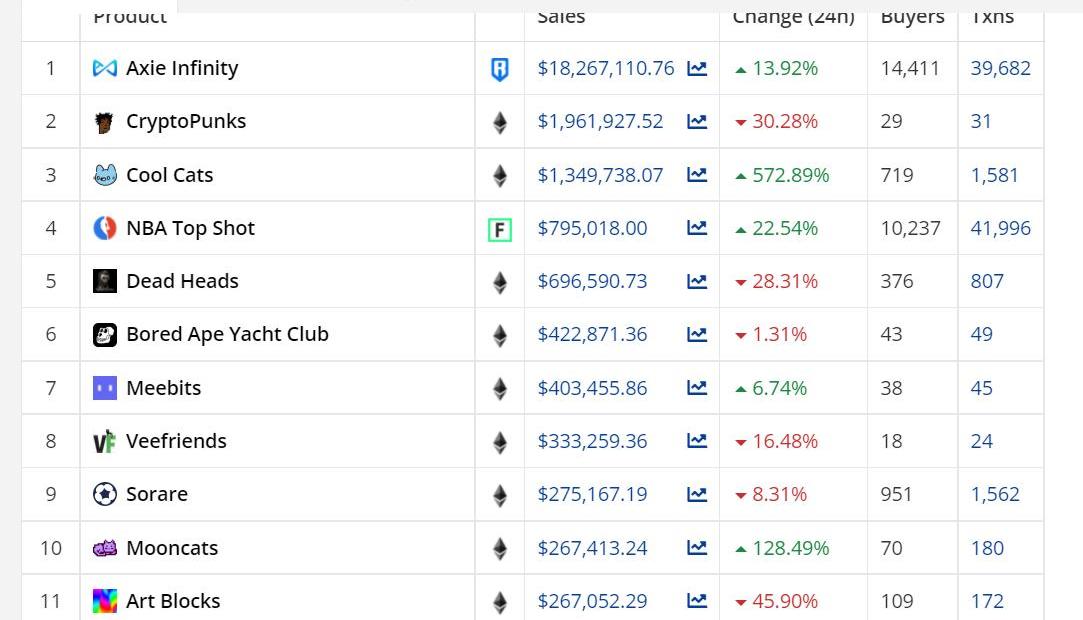Open the Dead Heads product name

click(182, 281)
